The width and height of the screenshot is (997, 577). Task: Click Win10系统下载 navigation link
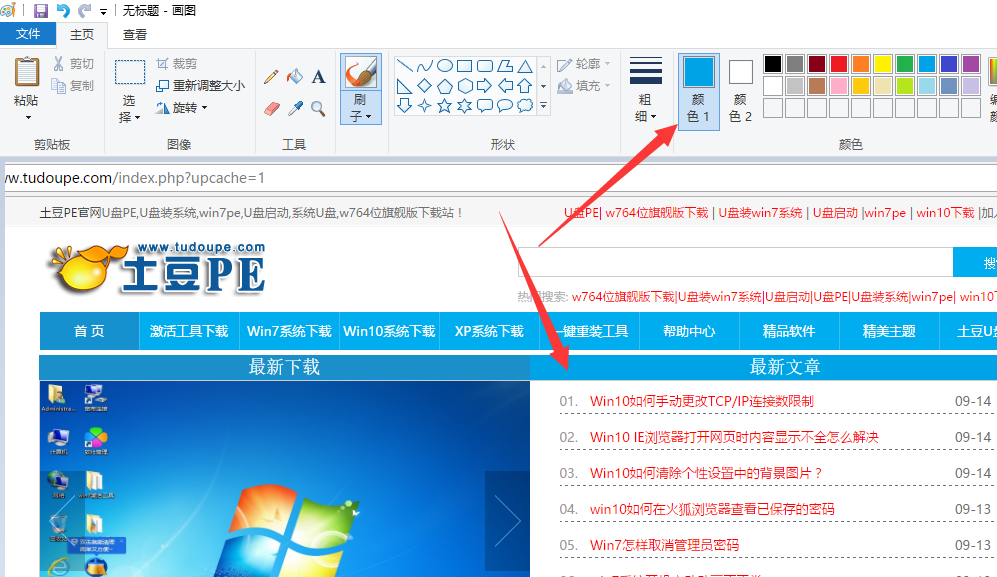389,331
